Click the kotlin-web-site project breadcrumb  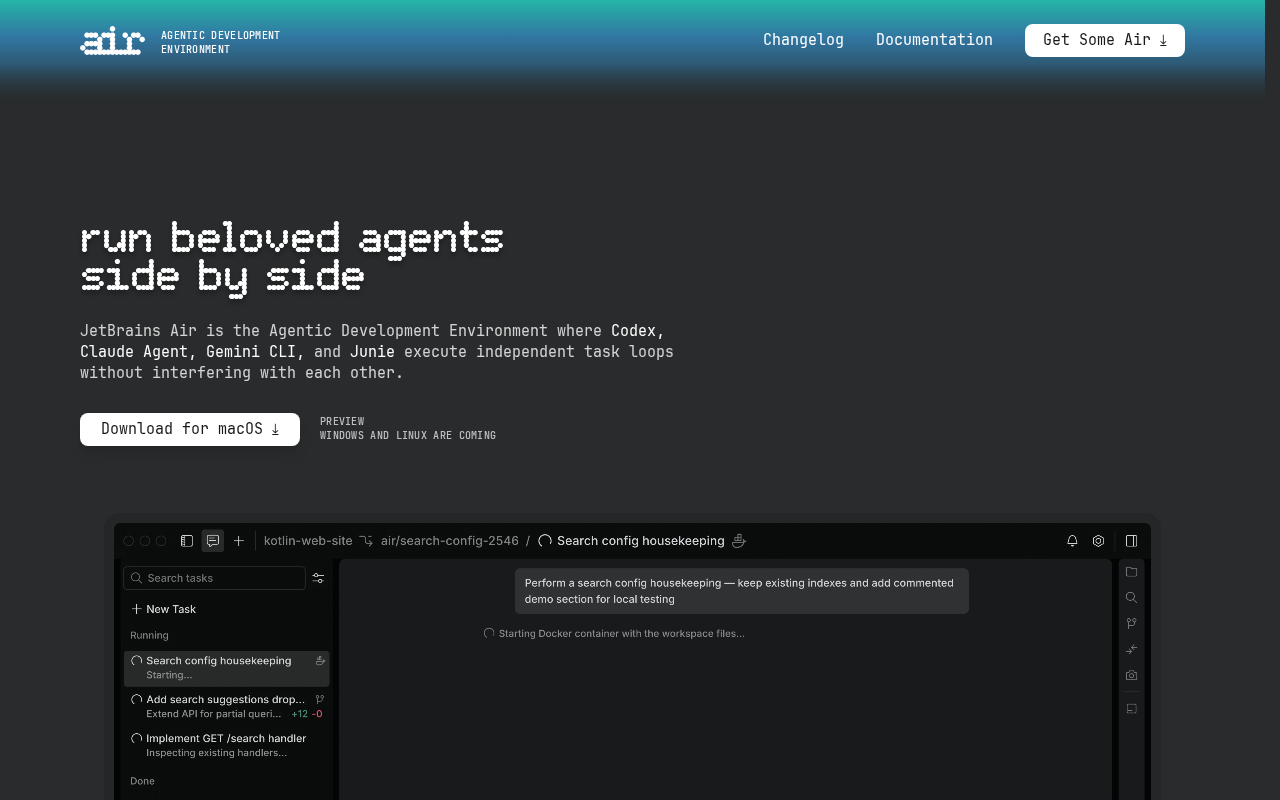pos(308,541)
